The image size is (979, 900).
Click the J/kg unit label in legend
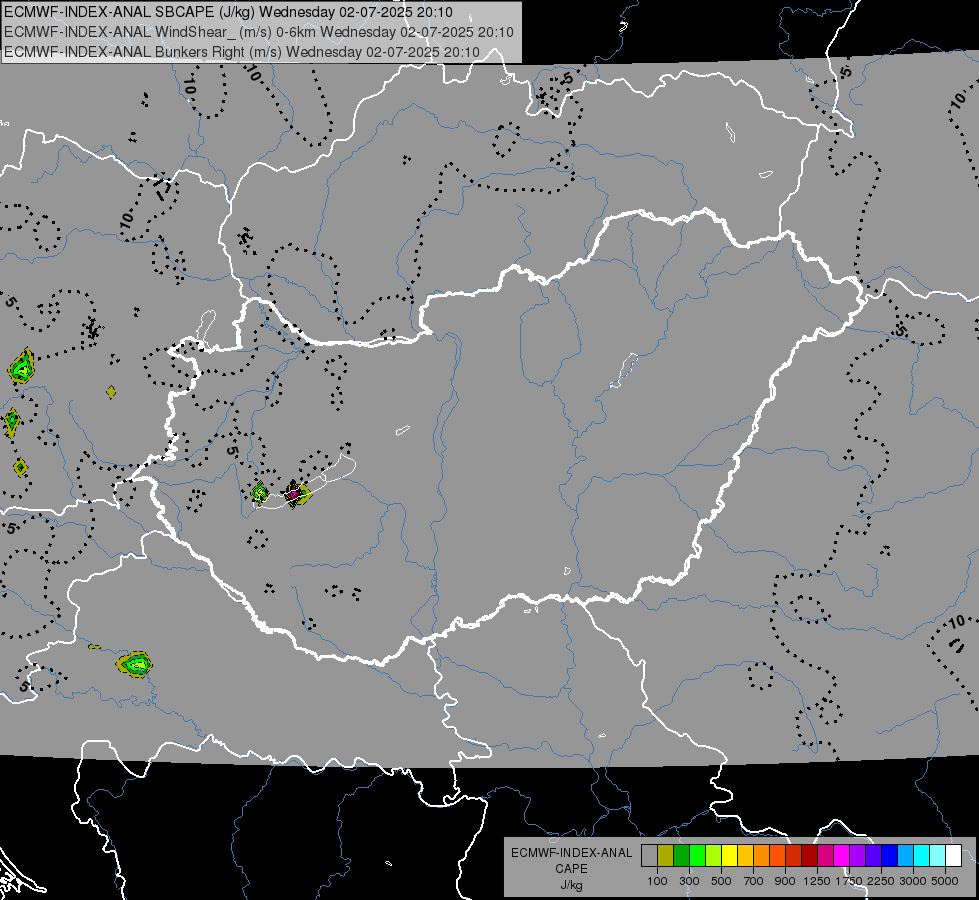tap(571, 886)
